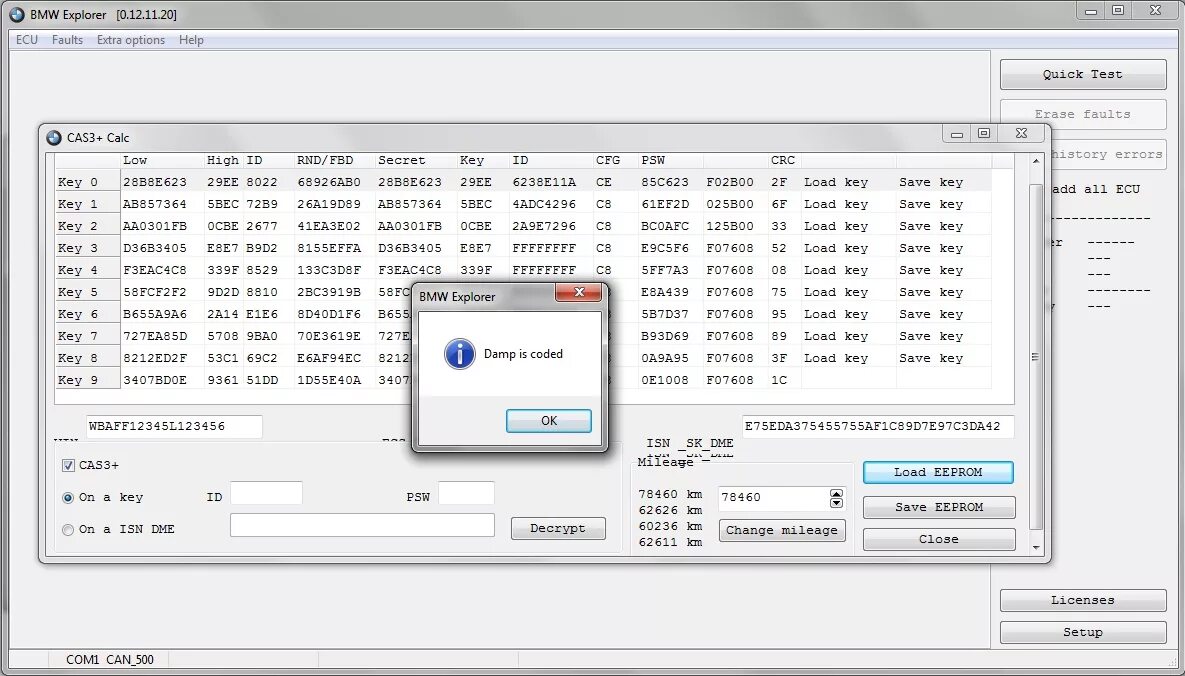Click the BMW logo icon in CAS3+ Calc title

54,138
